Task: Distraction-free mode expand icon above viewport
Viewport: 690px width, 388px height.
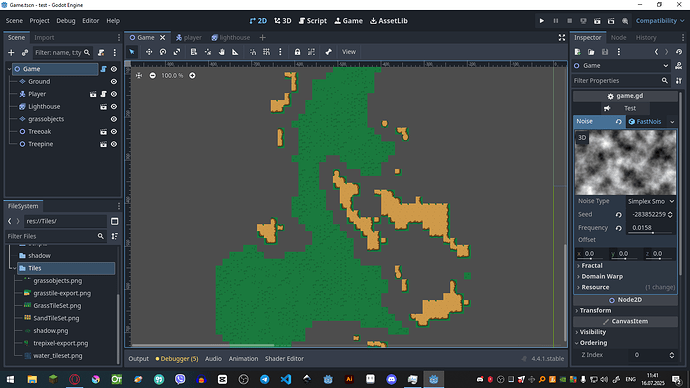Action: coord(562,38)
